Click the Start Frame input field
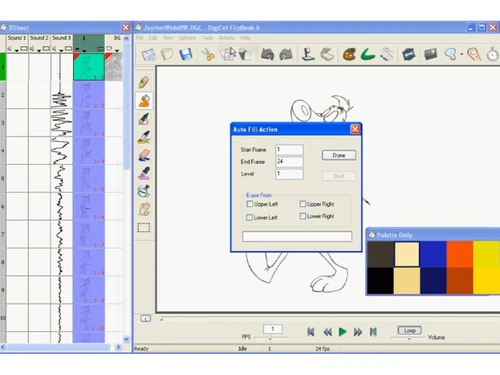Image resolution: width=500 pixels, height=375 pixels. (x=289, y=150)
